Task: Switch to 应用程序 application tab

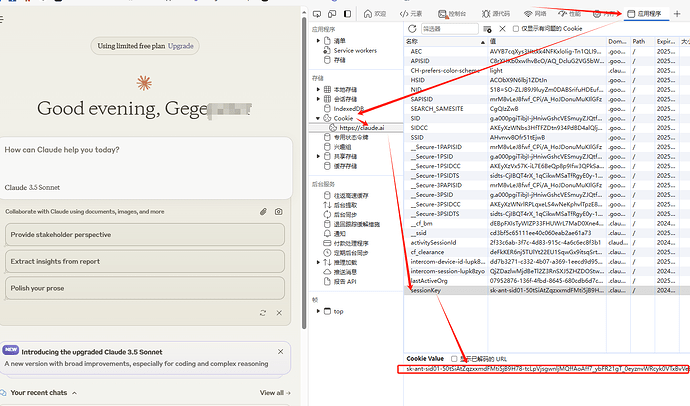Action: (x=645, y=14)
